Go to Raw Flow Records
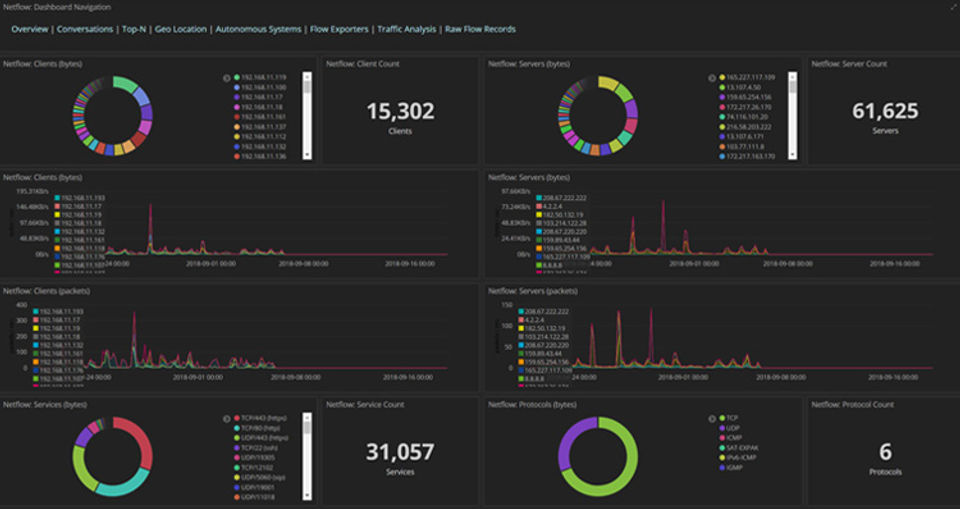 (480, 29)
